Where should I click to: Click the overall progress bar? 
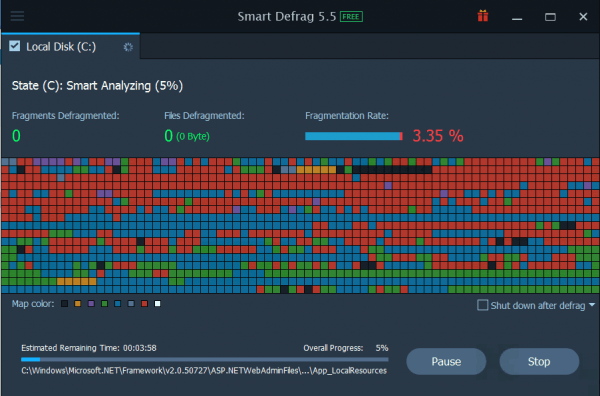tap(205, 359)
